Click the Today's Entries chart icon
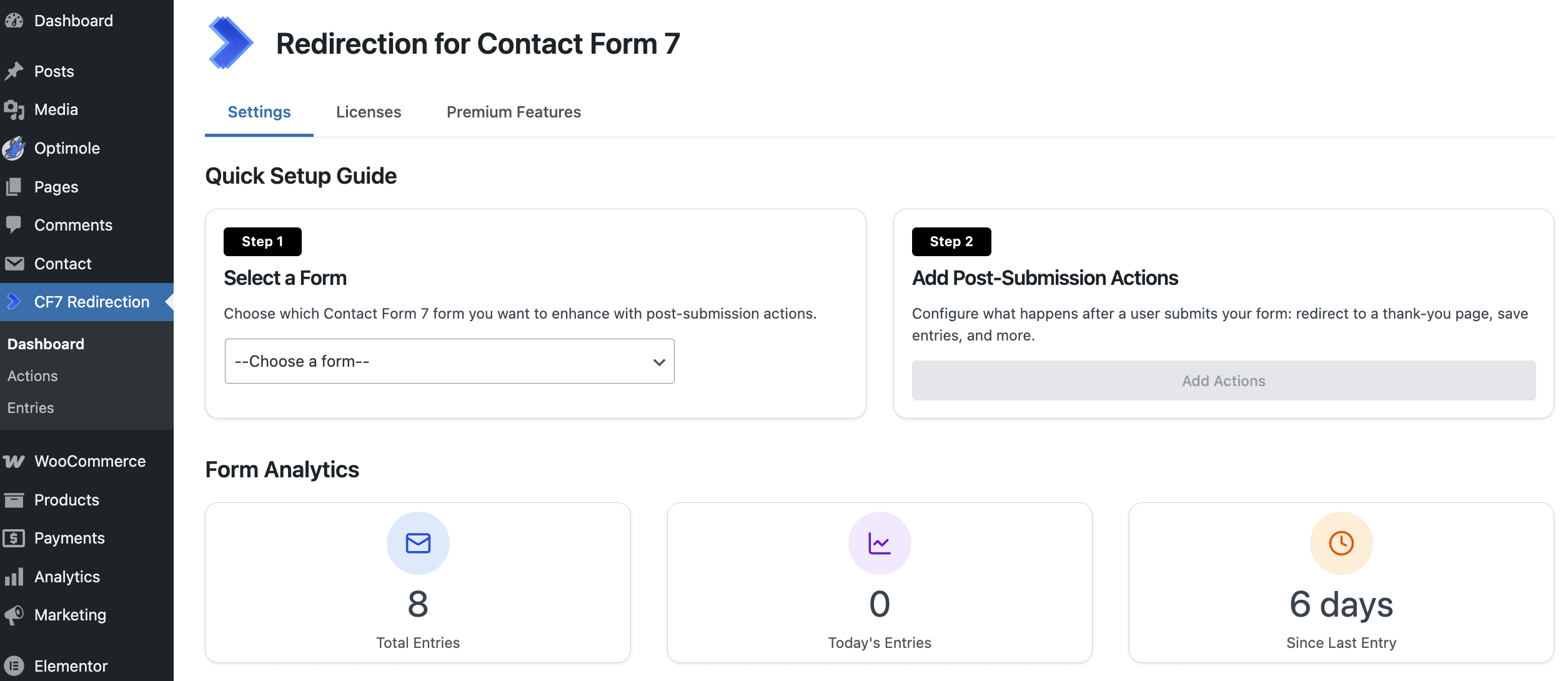This screenshot has width=1568, height=681. pos(880,543)
